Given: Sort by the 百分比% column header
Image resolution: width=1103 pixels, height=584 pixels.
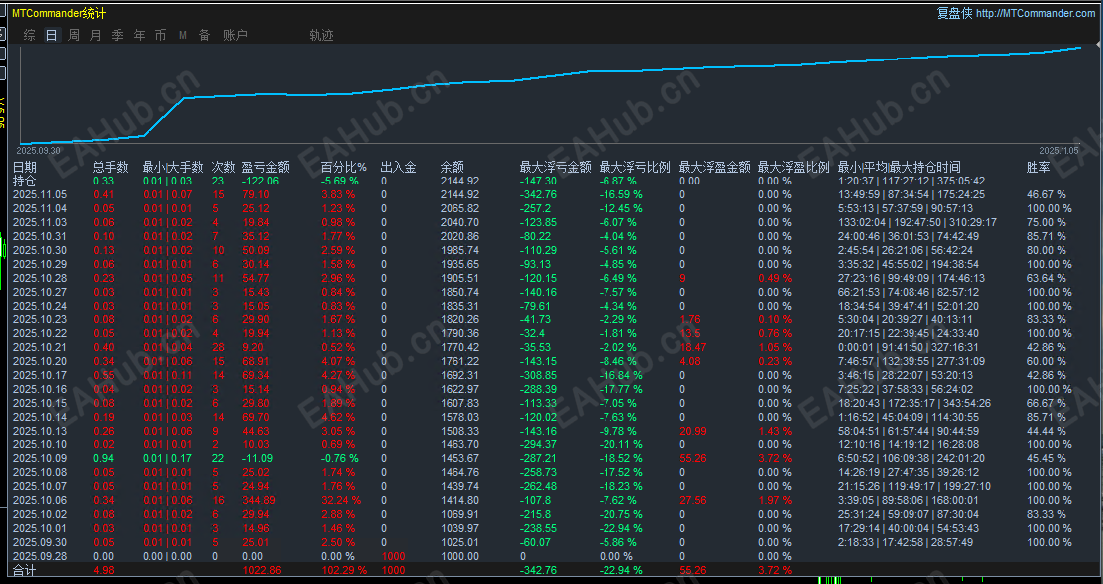Looking at the screenshot, I should 344,167.
